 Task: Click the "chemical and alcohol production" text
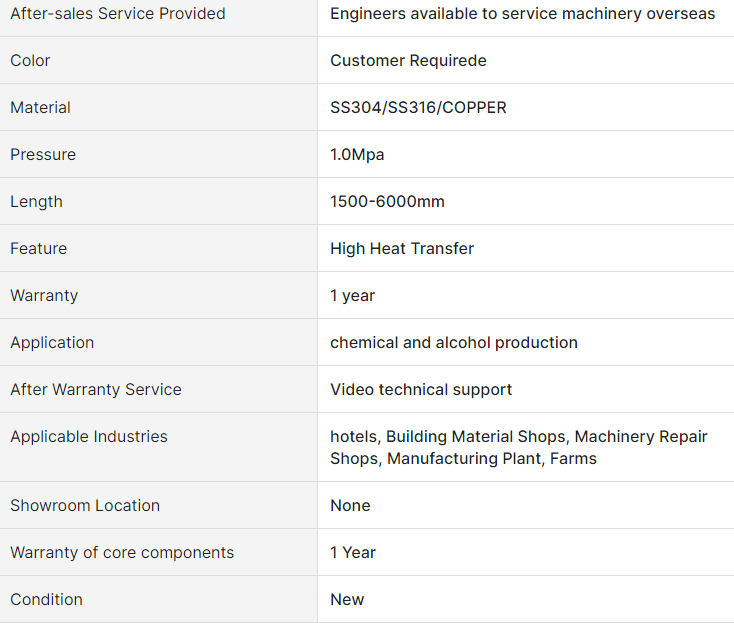click(x=454, y=343)
